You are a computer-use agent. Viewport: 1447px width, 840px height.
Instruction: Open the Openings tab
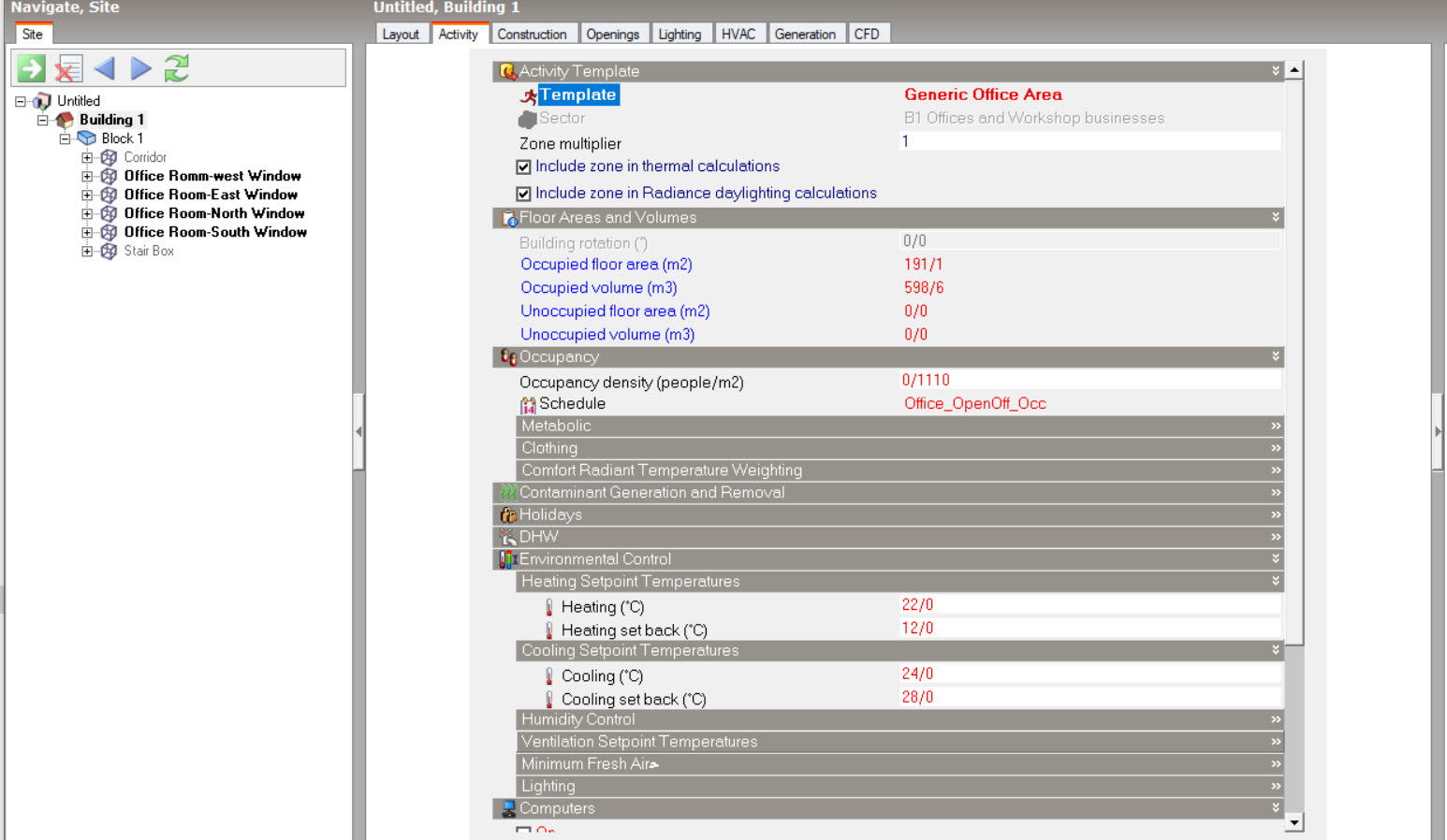pyautogui.click(x=613, y=34)
